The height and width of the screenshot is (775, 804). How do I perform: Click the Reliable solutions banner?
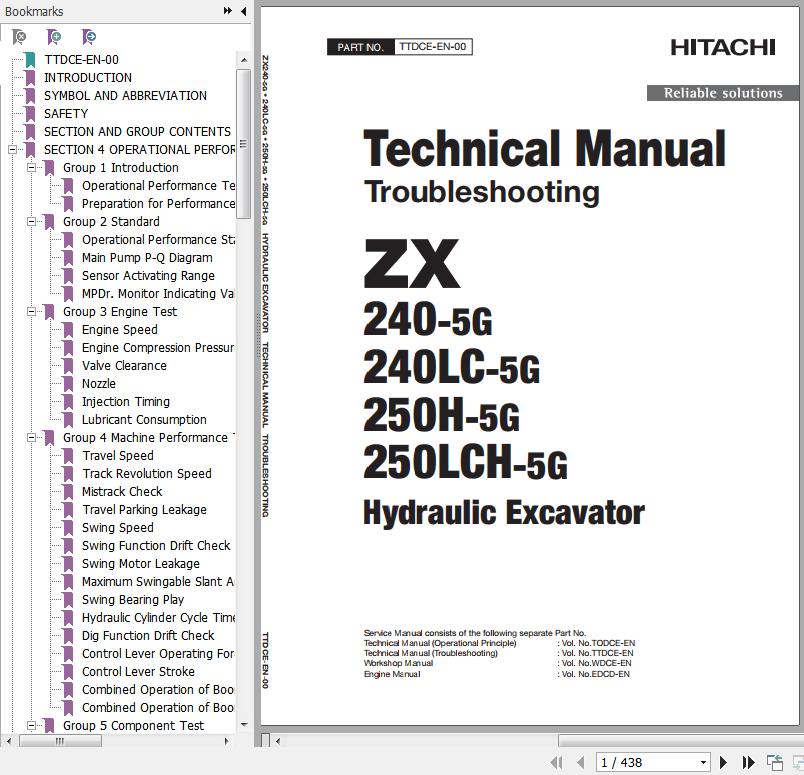pos(723,93)
